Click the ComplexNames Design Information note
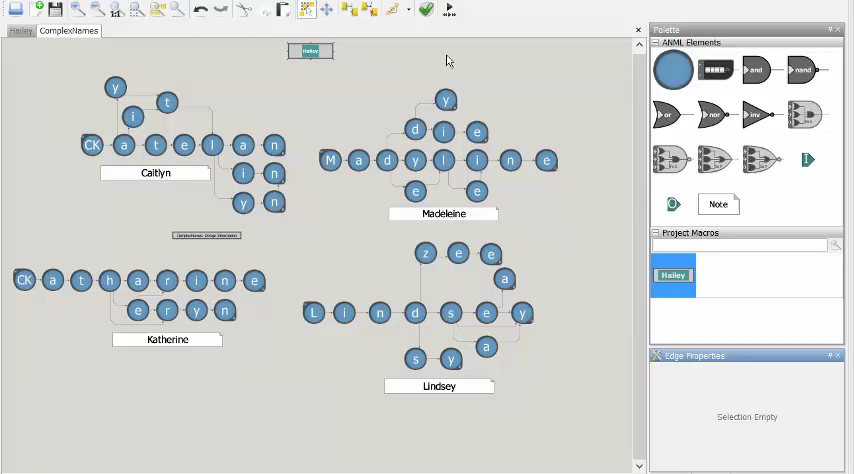 pos(206,235)
